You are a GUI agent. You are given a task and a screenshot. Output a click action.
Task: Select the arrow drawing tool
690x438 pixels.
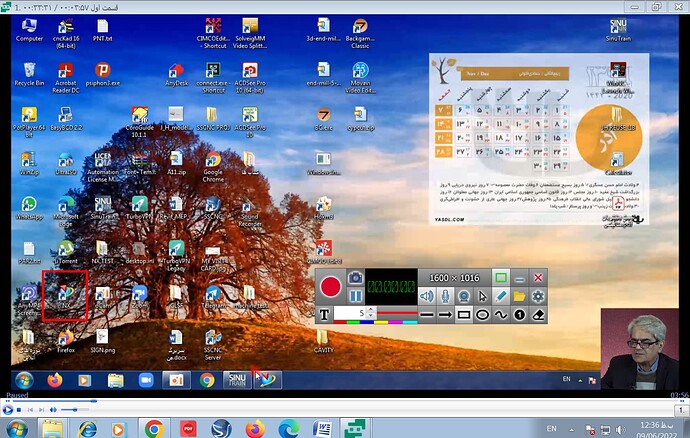[x=445, y=315]
